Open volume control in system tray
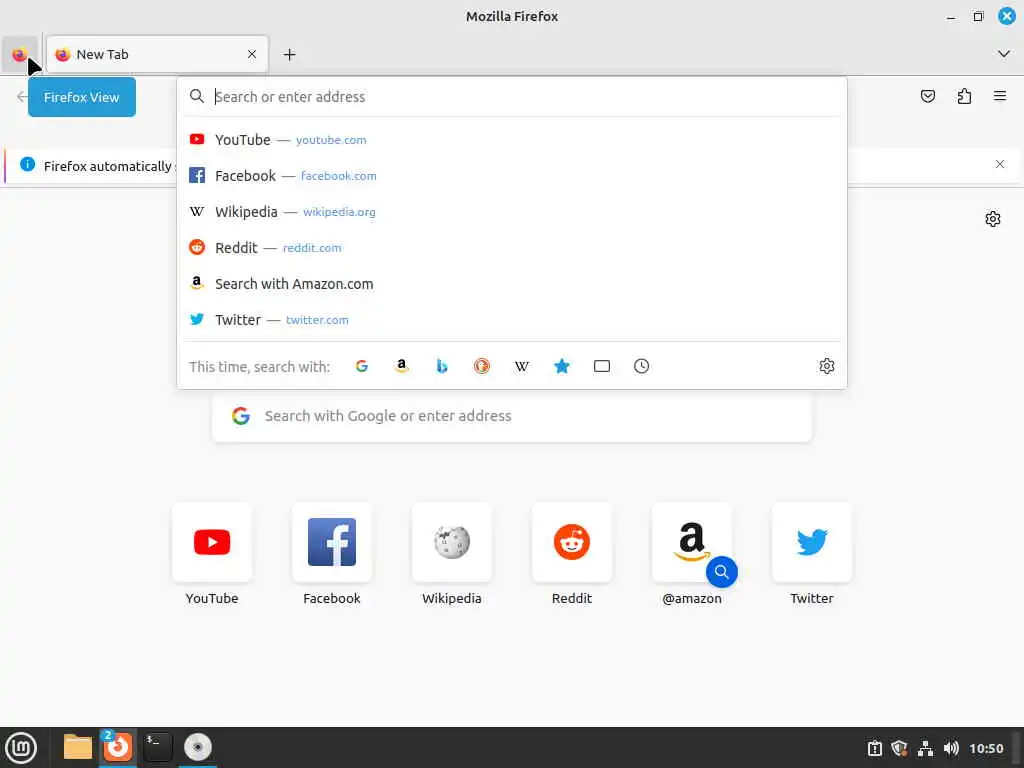 (x=951, y=748)
